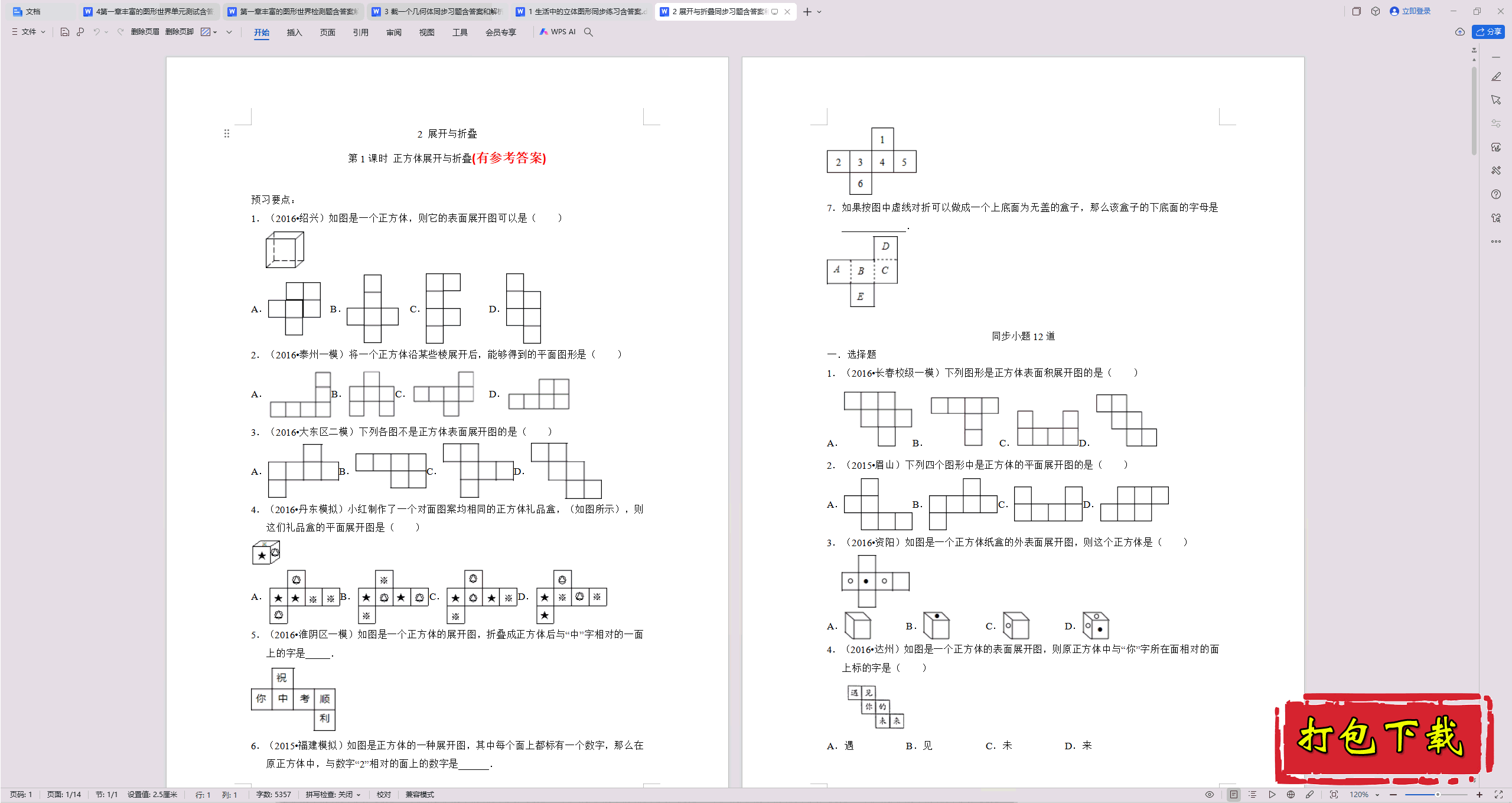Image resolution: width=1512 pixels, height=803 pixels.
Task: Expand the shading pattern dropdown arrow
Action: pyautogui.click(x=215, y=32)
